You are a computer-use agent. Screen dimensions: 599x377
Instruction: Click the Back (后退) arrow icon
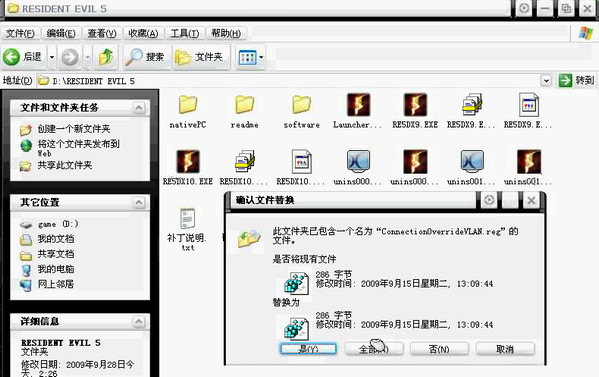tap(11, 57)
